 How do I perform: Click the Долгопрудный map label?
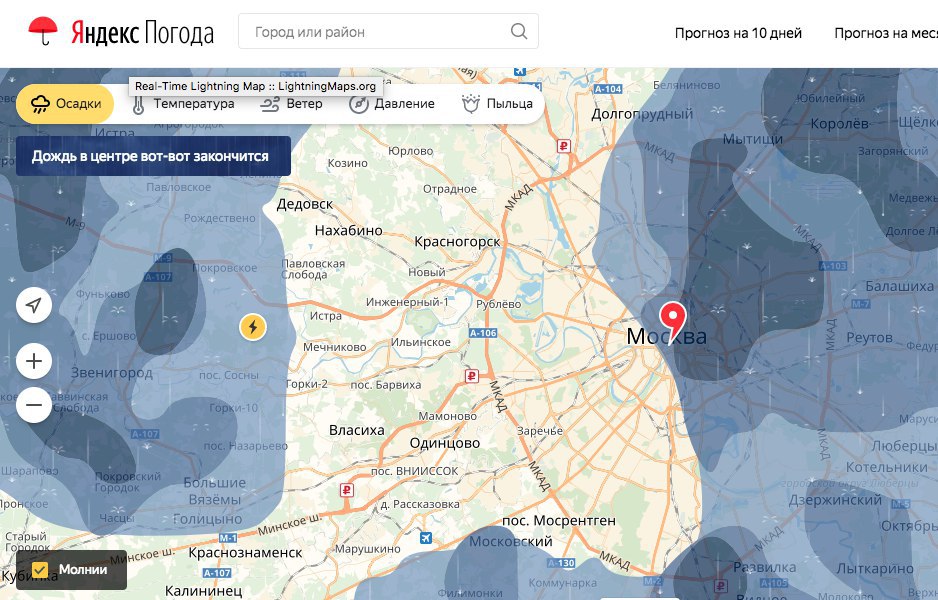[642, 114]
